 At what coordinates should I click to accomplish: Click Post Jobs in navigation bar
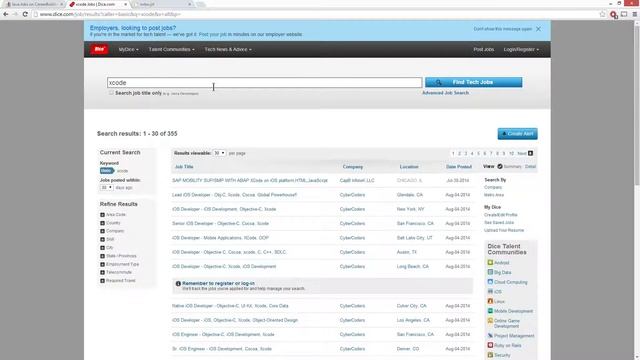[483, 49]
